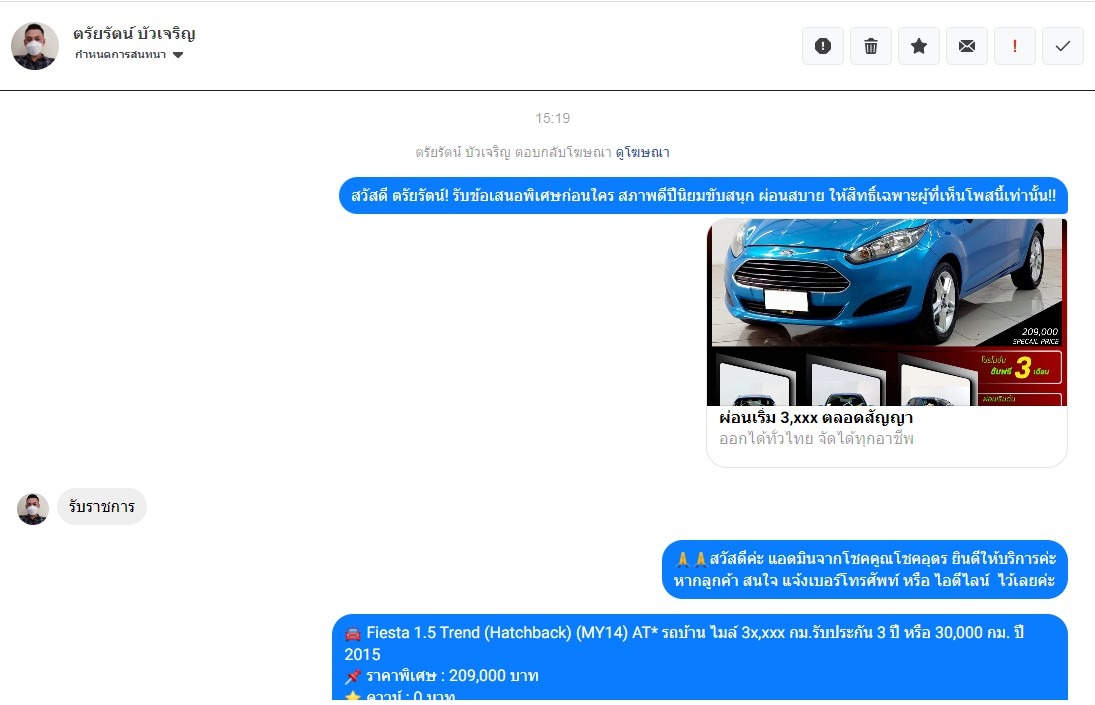Click ad subtitle ออกได้ทั่วไทย จัดได้ทุกอาชีพ
1095x705 pixels.
pos(816,438)
